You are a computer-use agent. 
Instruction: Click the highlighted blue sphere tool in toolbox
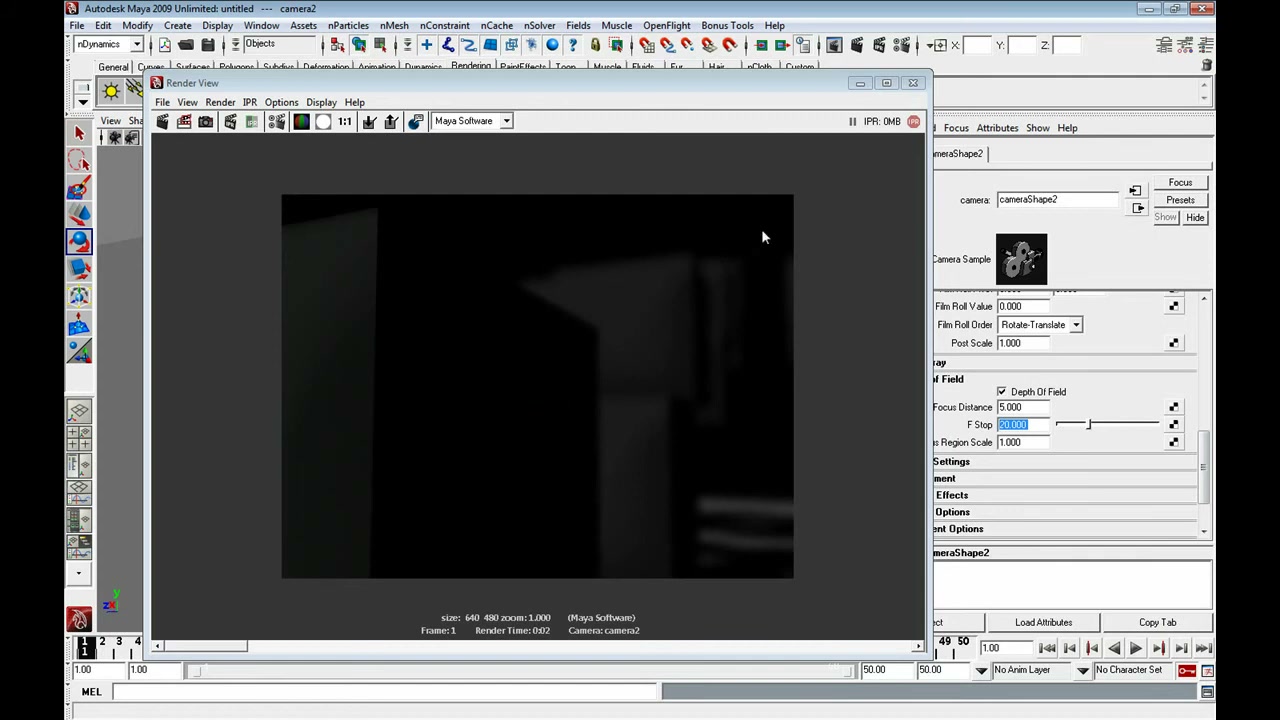click(x=79, y=241)
